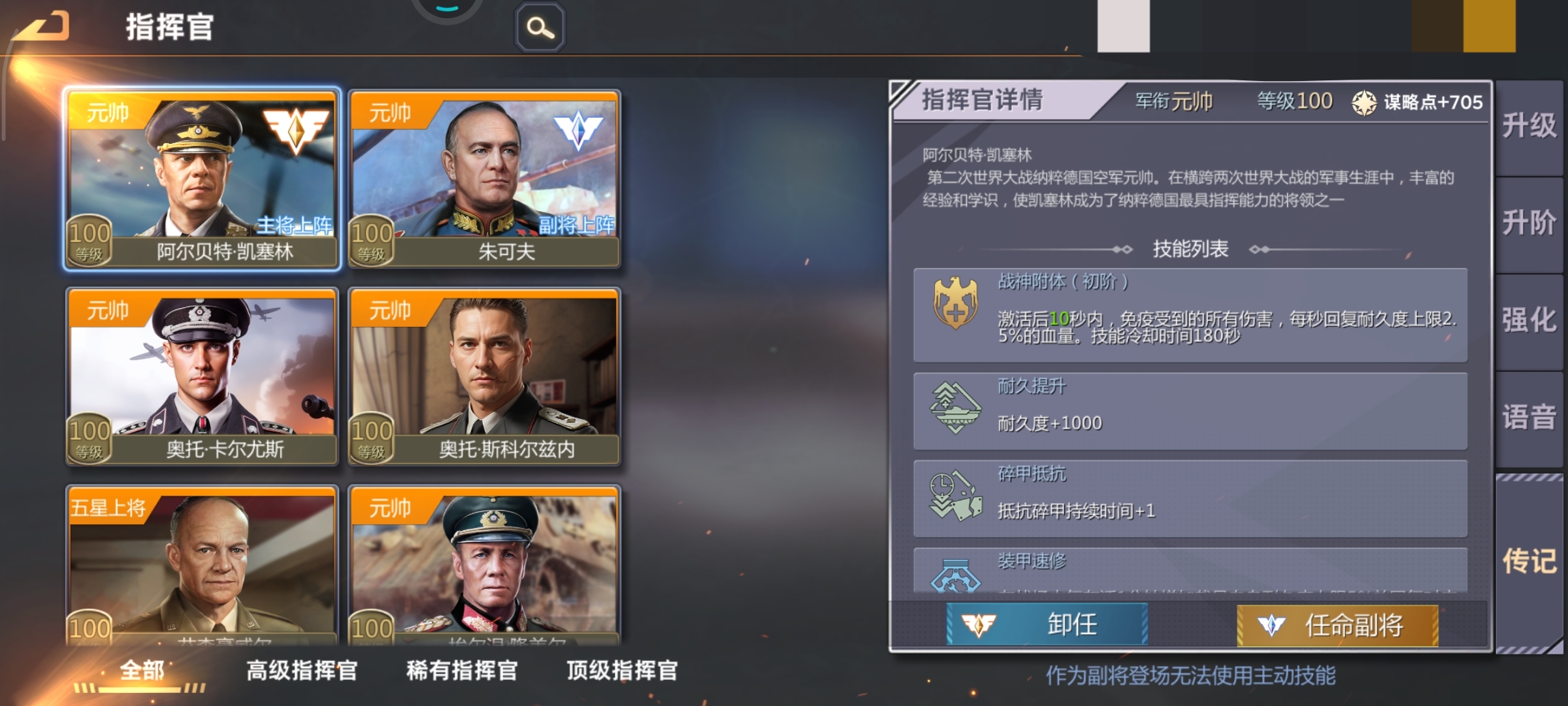Click the 任命副将 button
This screenshot has height=706, width=1568.
[x=1337, y=626]
